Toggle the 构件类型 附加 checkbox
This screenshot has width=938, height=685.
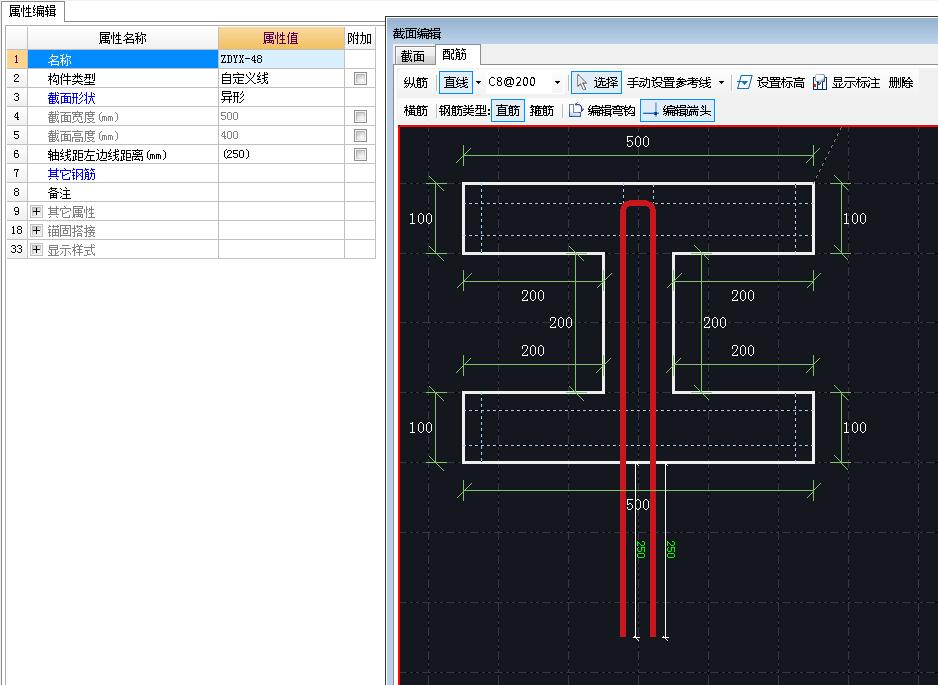pos(360,78)
